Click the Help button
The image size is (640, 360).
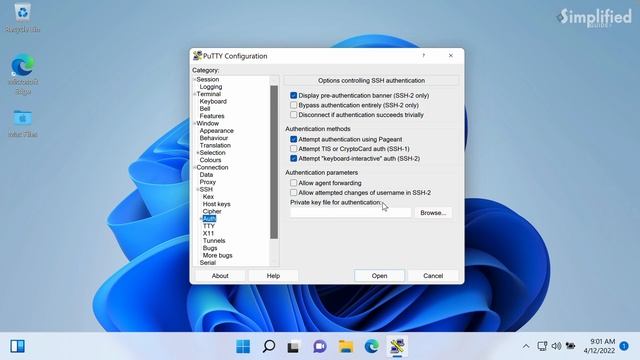point(273,276)
